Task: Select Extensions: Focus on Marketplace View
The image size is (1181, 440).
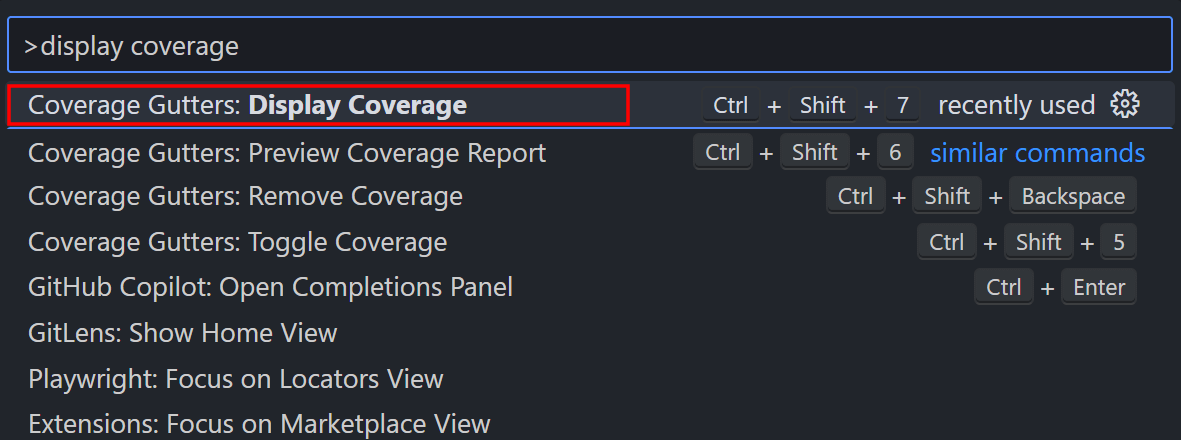Action: pos(590,423)
